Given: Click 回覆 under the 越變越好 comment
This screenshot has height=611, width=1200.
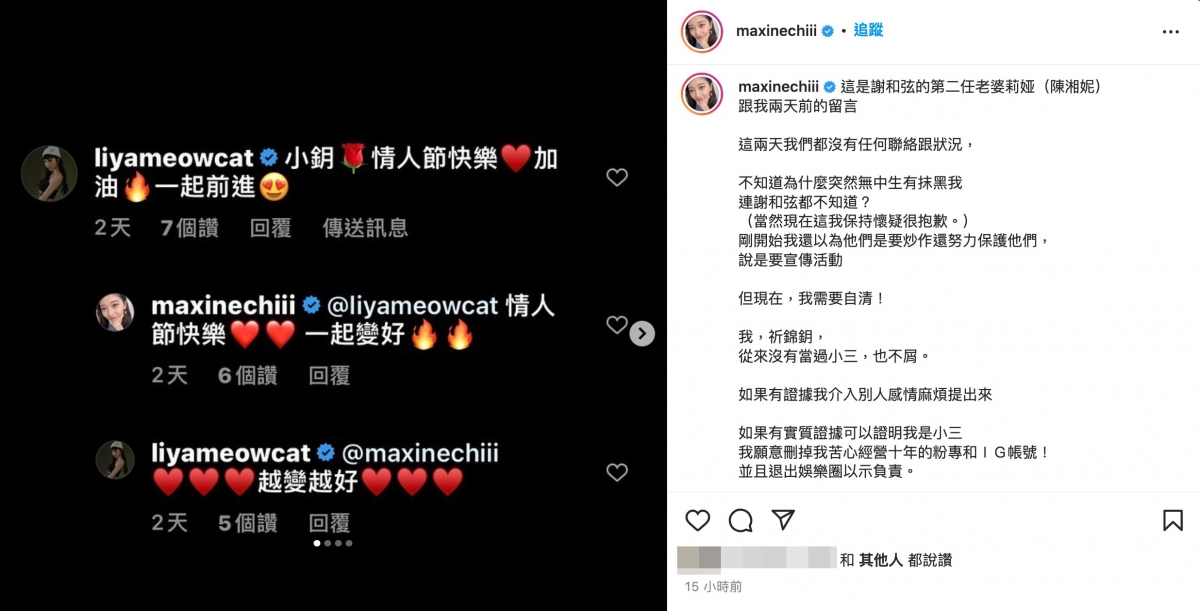Looking at the screenshot, I should [329, 522].
